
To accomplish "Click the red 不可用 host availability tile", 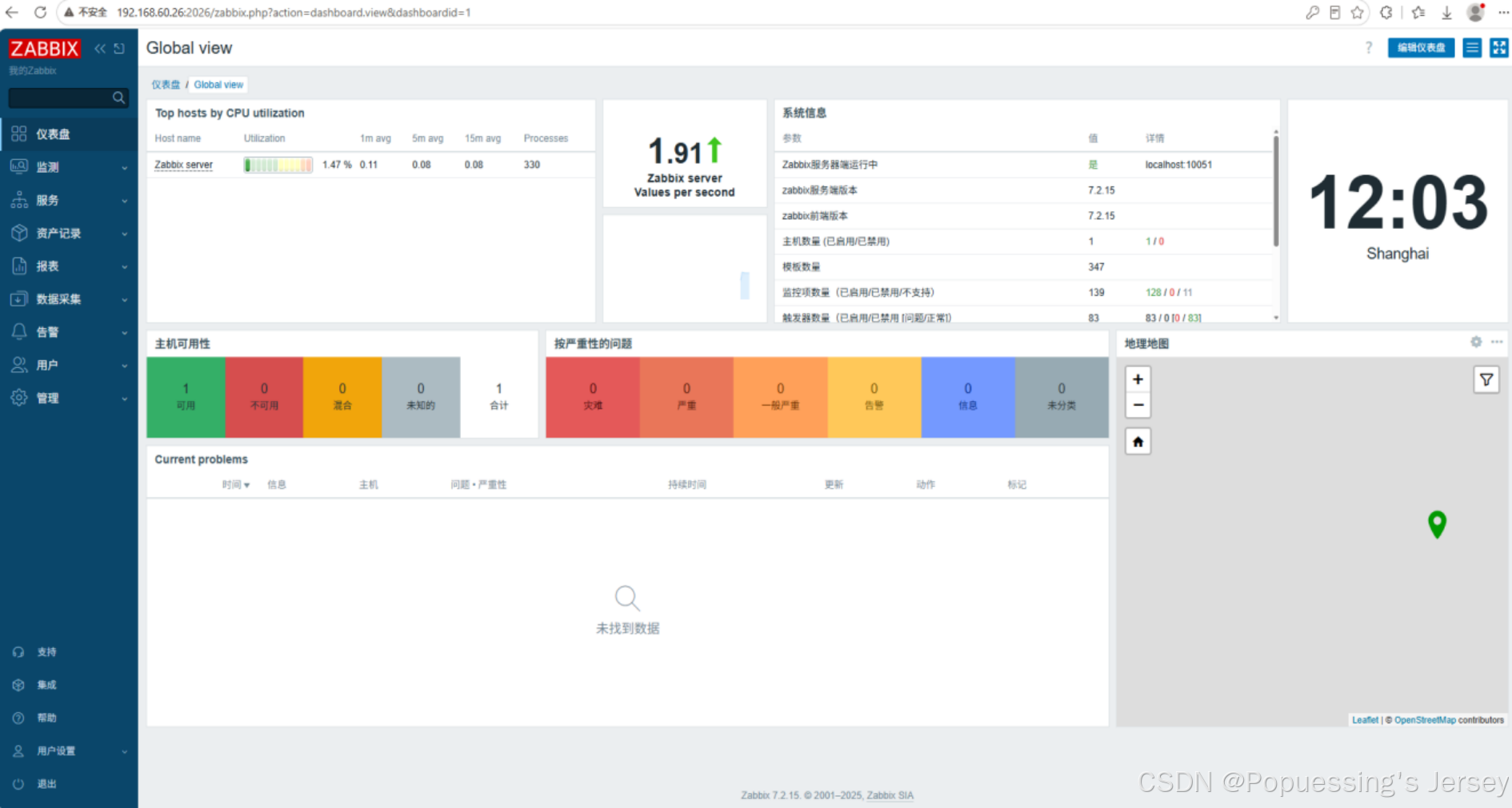I will (264, 397).
